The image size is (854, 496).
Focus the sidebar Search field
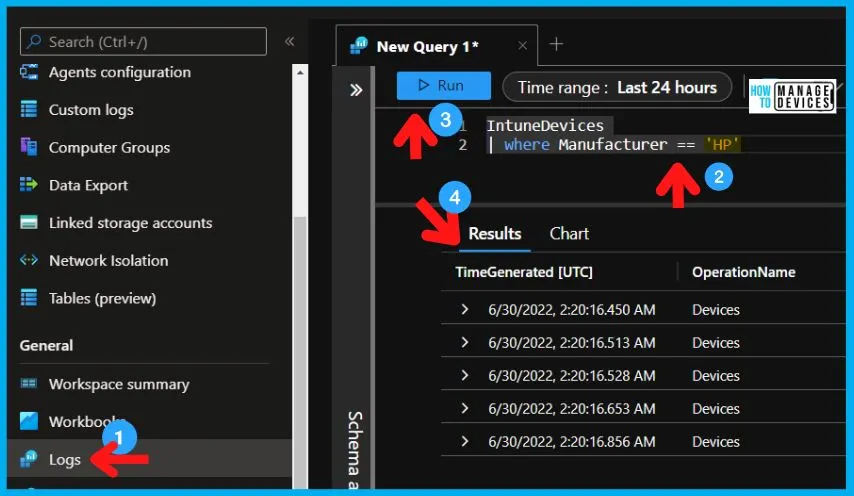[143, 41]
